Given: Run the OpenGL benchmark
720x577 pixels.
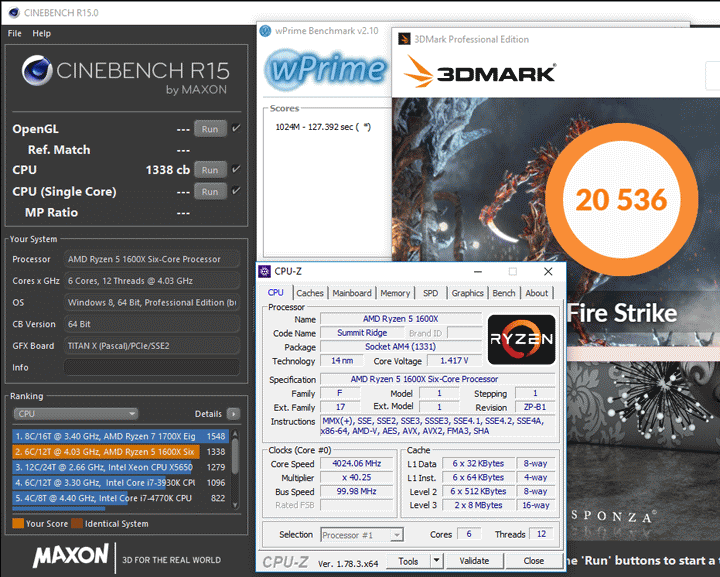Looking at the screenshot, I should pyautogui.click(x=210, y=129).
